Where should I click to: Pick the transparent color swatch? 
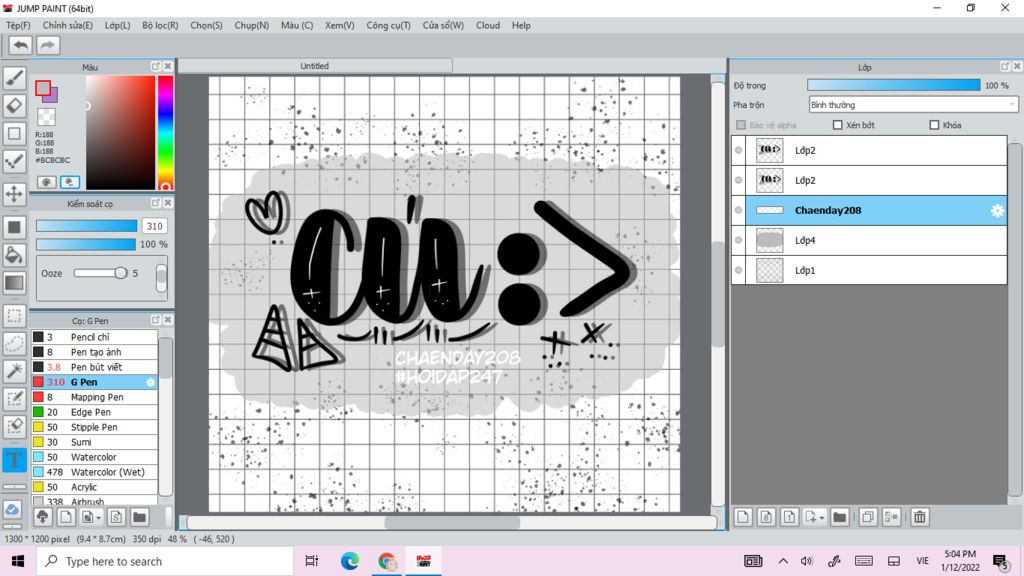(x=46, y=118)
